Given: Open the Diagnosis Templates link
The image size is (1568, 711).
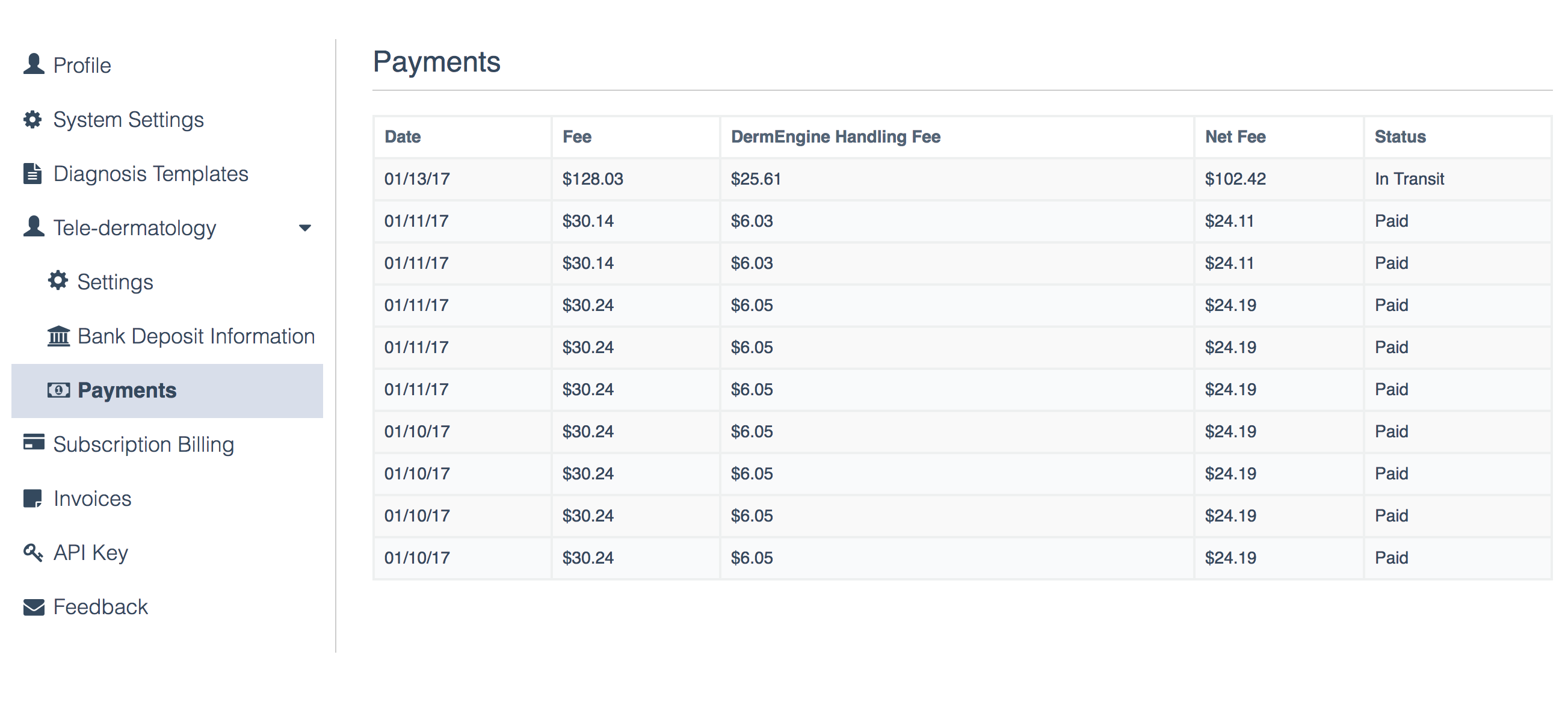Looking at the screenshot, I should coord(150,174).
